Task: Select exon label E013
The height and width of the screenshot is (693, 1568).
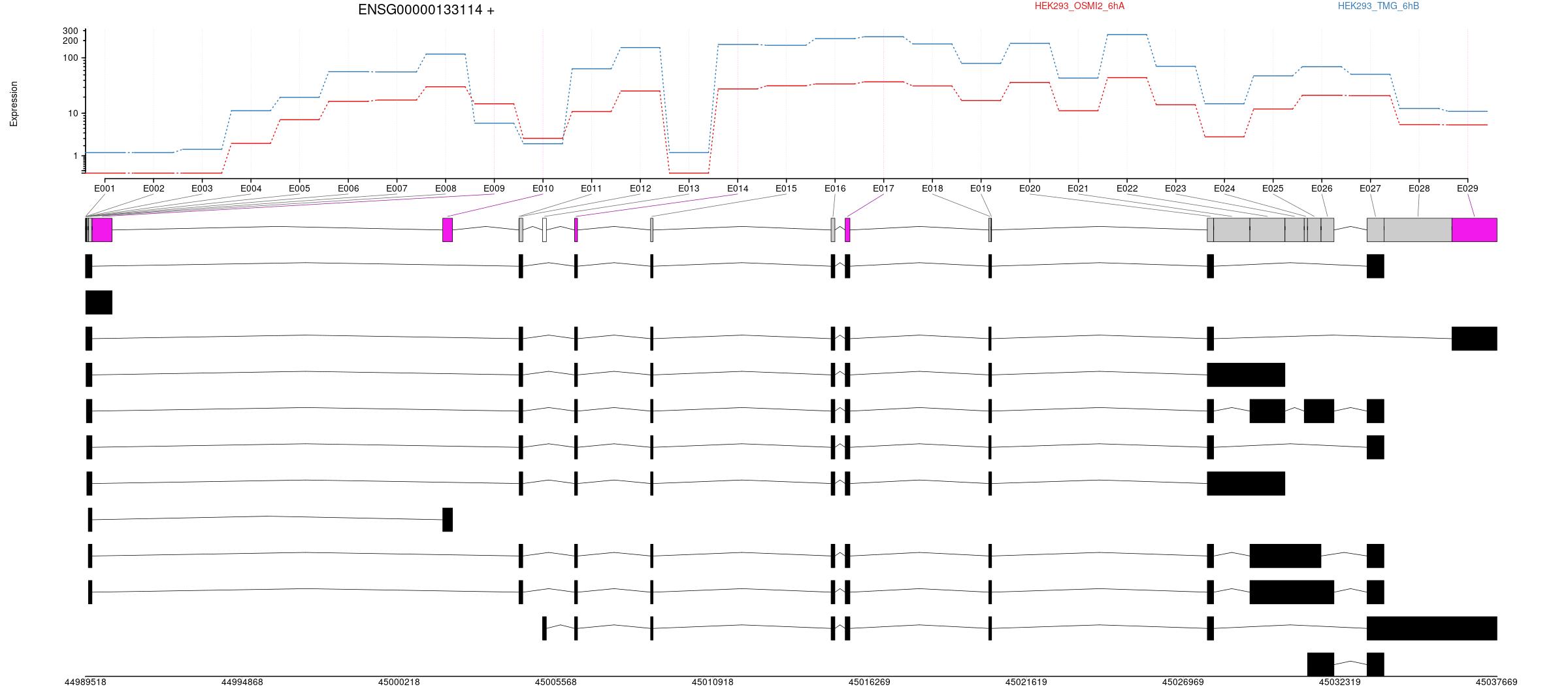Action: click(x=689, y=188)
